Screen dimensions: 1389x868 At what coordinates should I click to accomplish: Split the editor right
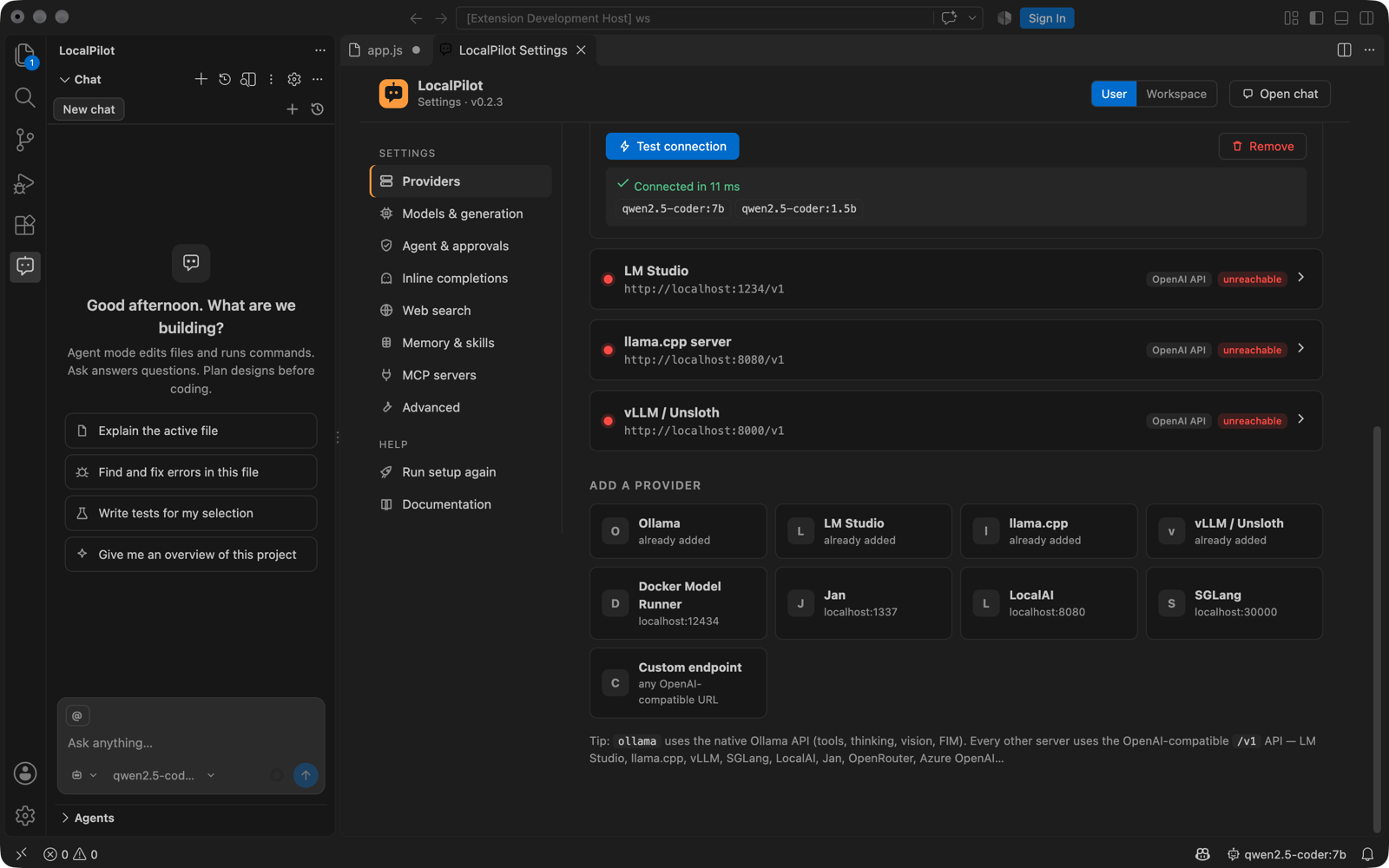tap(1344, 50)
